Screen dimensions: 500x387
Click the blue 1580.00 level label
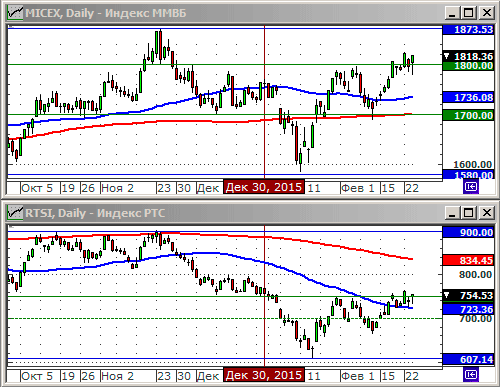[x=468, y=175]
